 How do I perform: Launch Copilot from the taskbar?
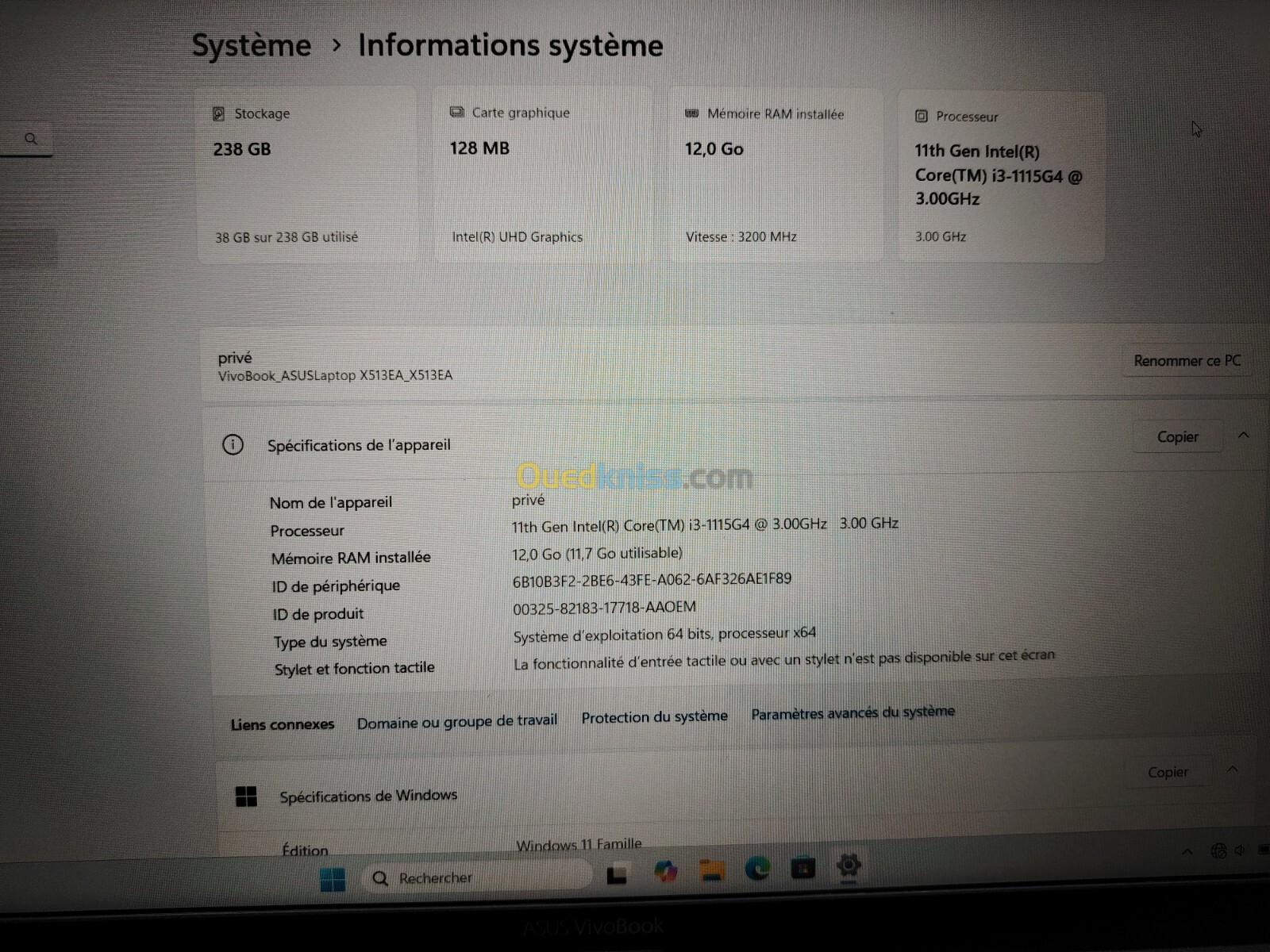pos(665,873)
